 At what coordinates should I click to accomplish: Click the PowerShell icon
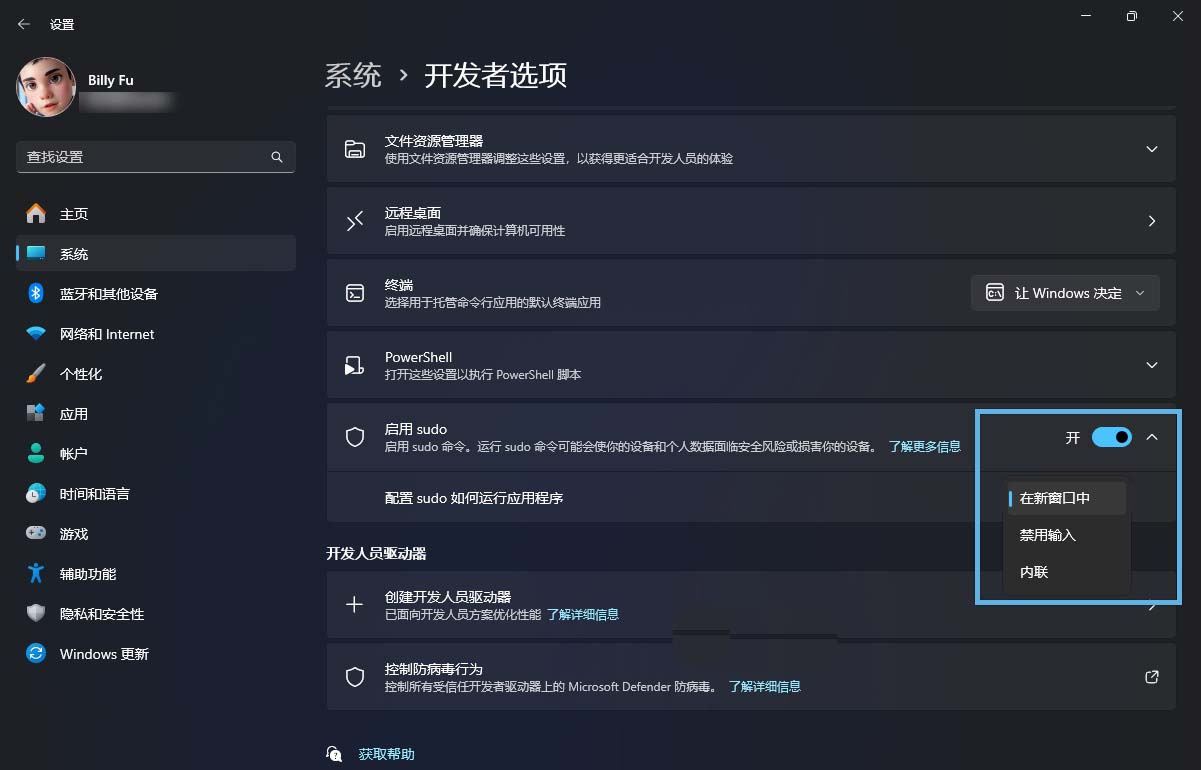355,364
